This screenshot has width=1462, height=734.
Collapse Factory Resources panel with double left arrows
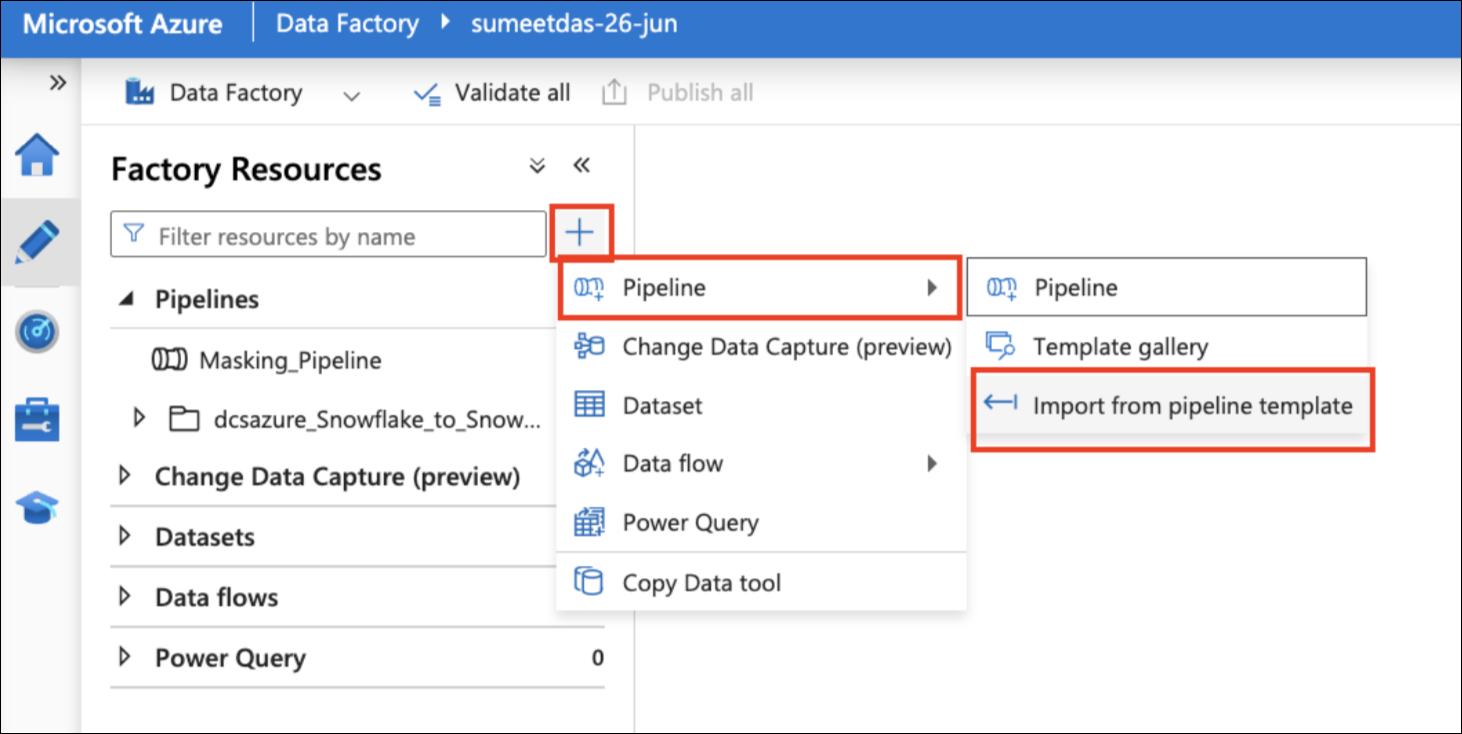(x=582, y=165)
